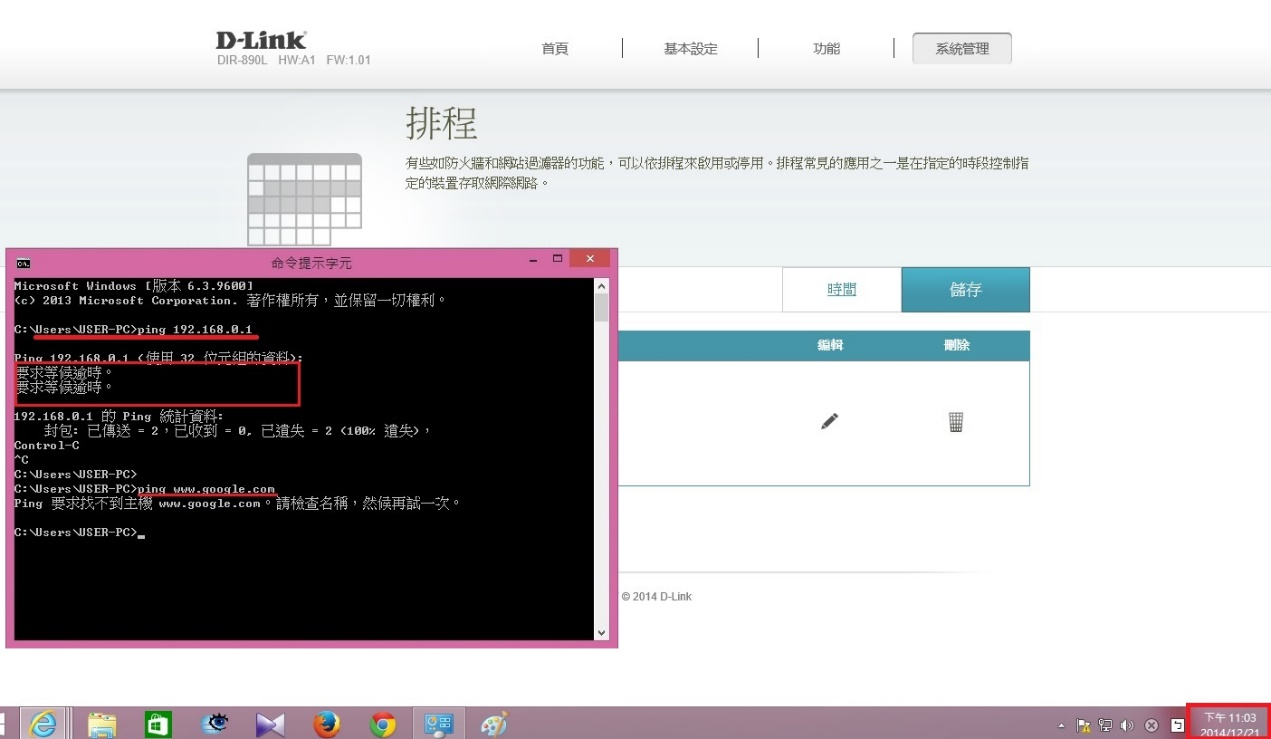
Task: Open Windows Store from the taskbar
Action: [x=158, y=724]
